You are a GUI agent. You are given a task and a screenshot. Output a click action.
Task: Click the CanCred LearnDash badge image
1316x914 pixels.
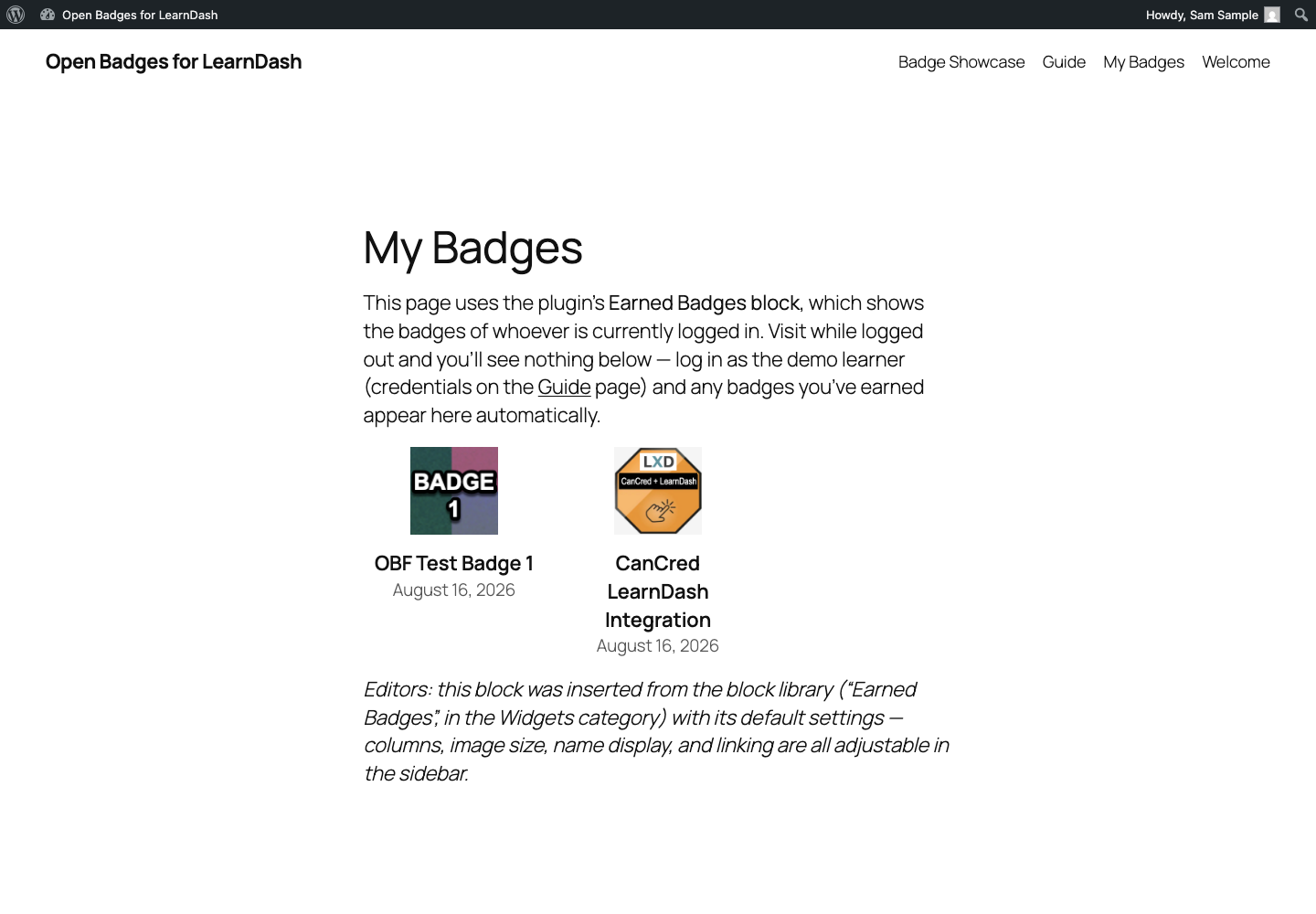click(x=658, y=491)
